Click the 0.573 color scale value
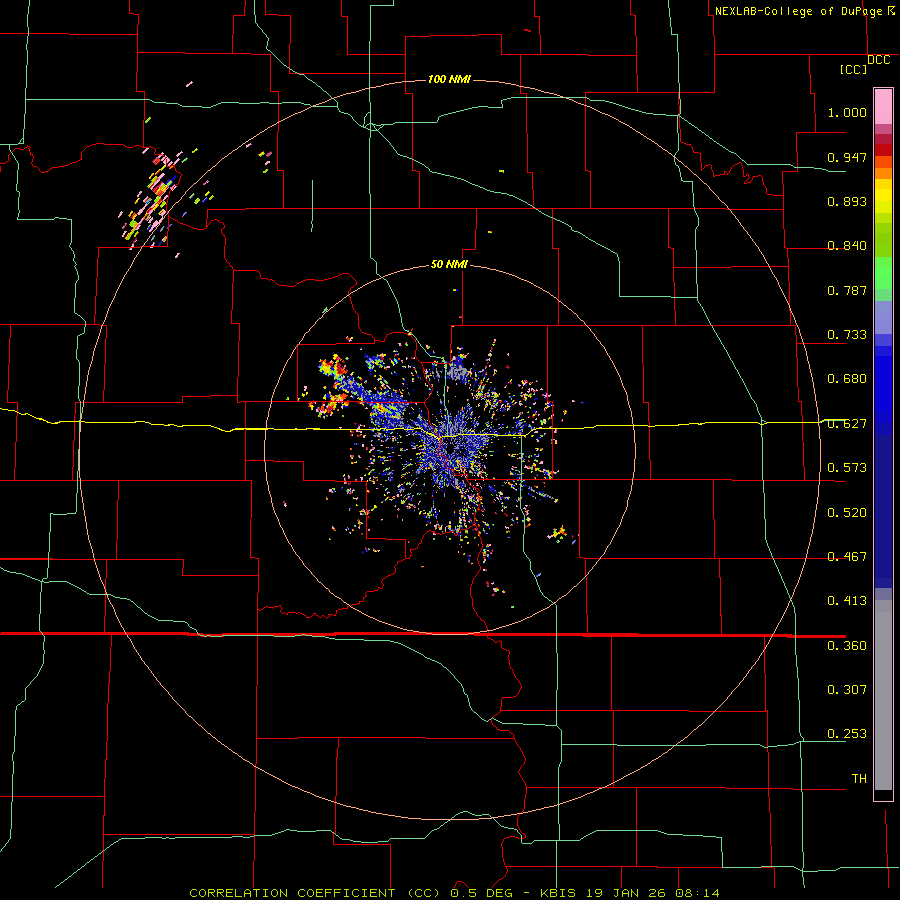The width and height of the screenshot is (900, 900). coord(847,468)
